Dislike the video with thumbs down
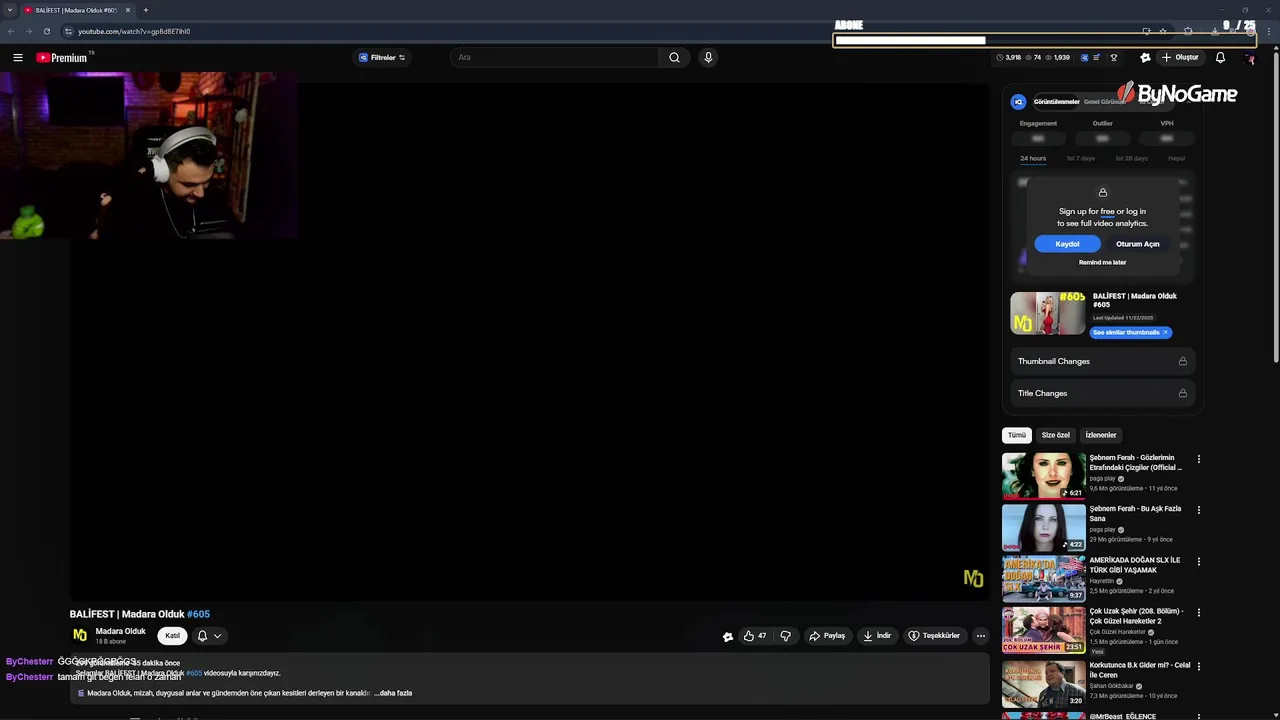 pos(785,636)
